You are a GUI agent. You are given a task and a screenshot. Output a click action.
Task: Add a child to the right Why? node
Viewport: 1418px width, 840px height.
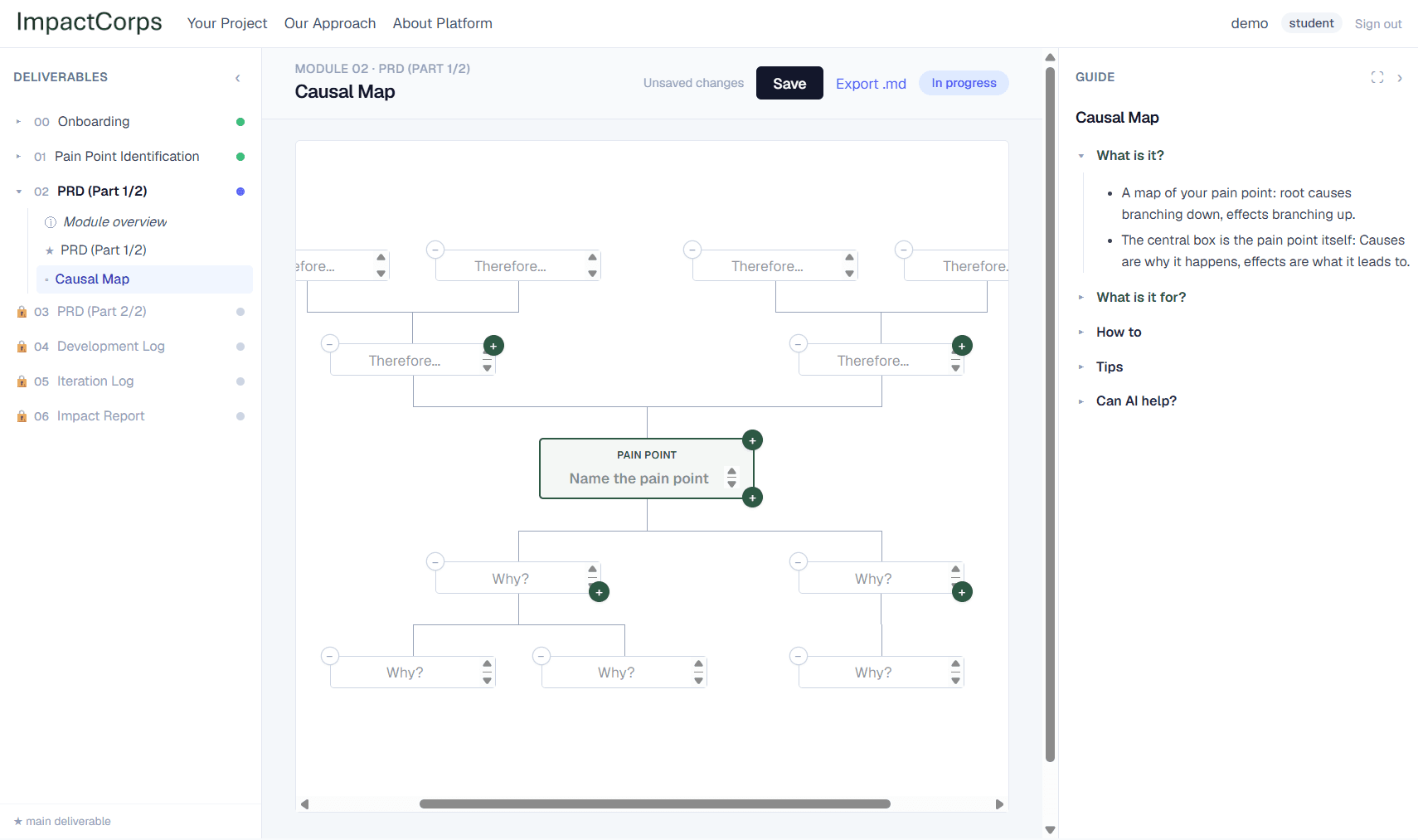click(962, 592)
